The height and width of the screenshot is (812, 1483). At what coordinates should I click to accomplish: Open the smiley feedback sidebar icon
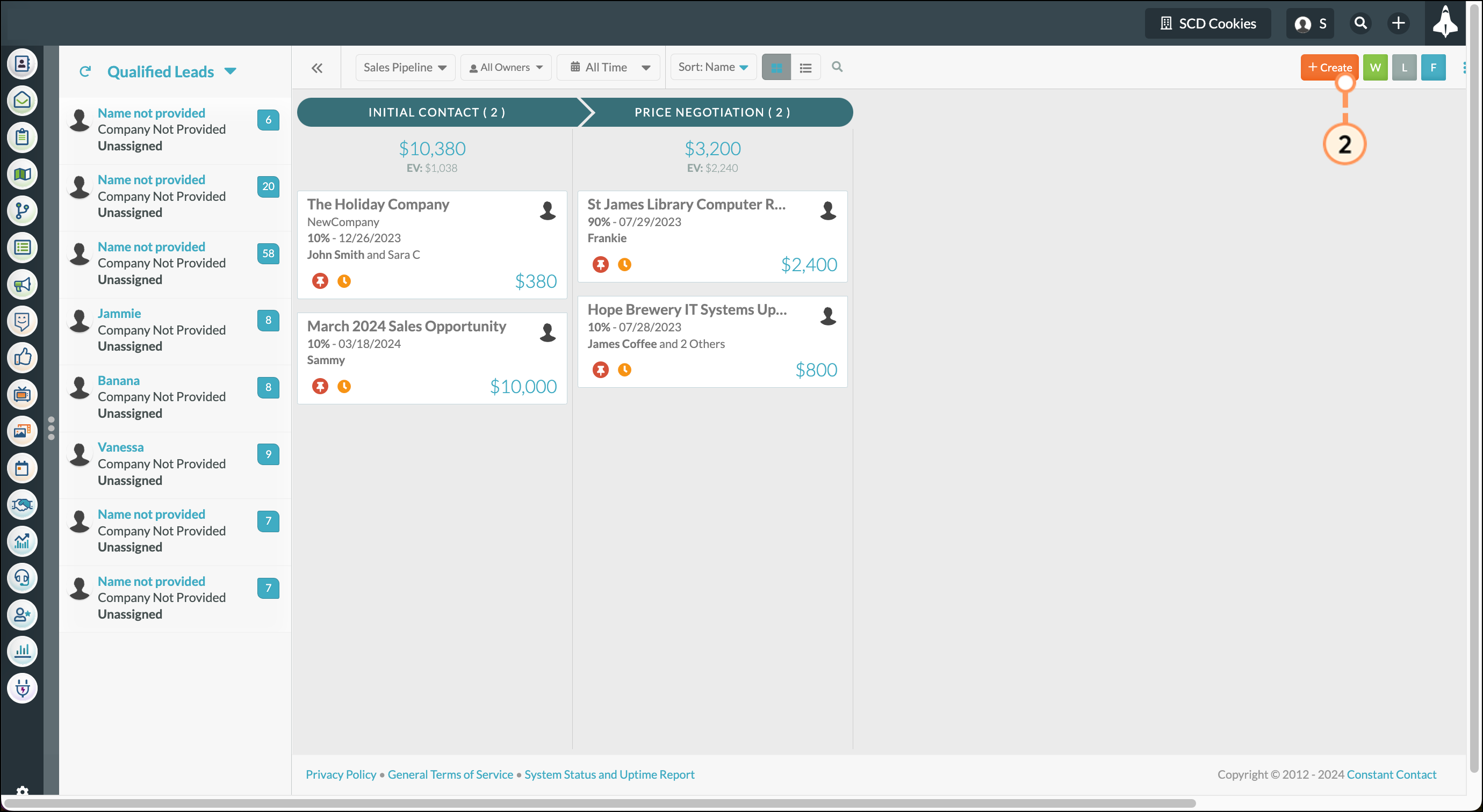22,321
